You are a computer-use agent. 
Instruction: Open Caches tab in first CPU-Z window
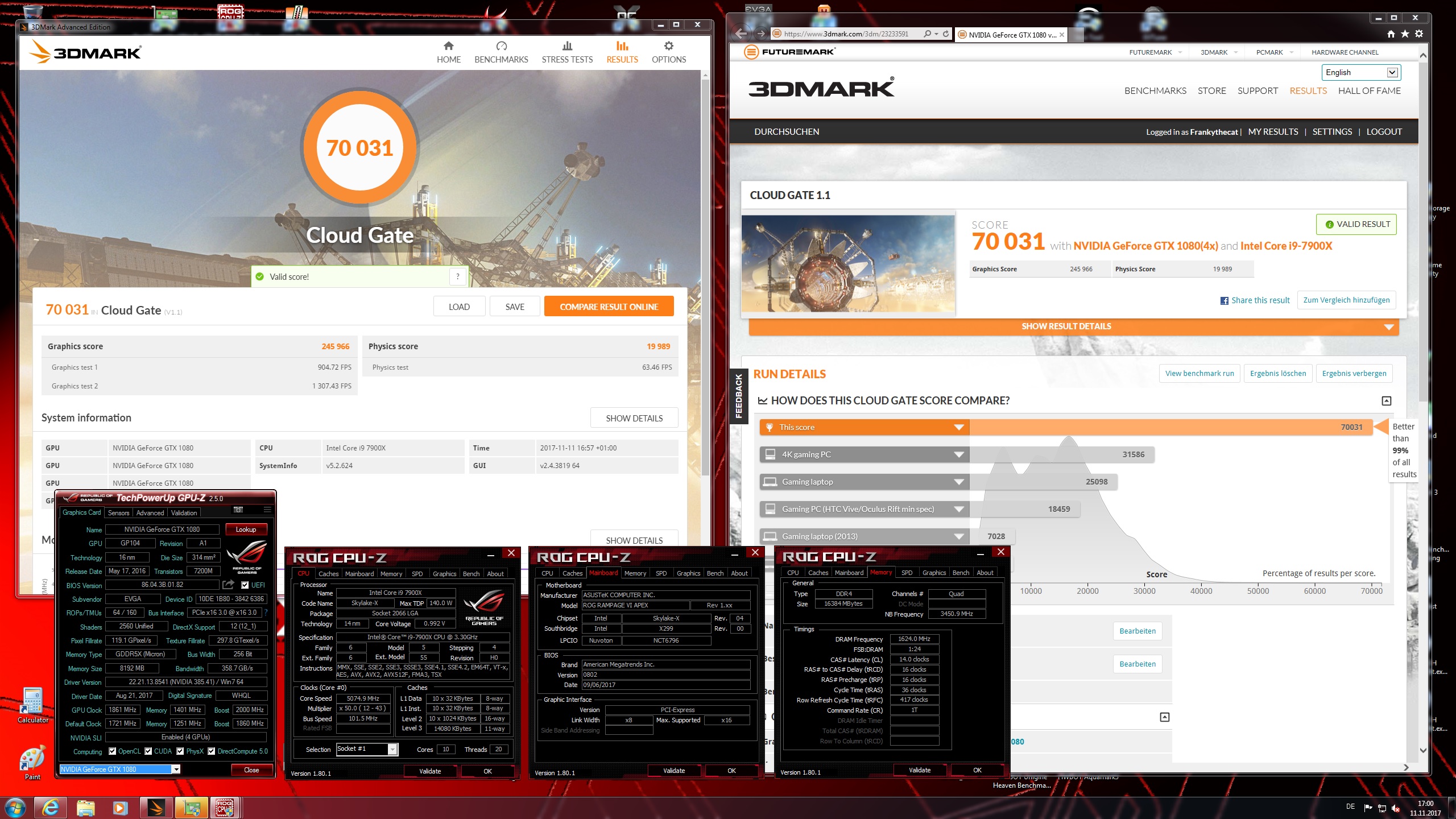(328, 573)
